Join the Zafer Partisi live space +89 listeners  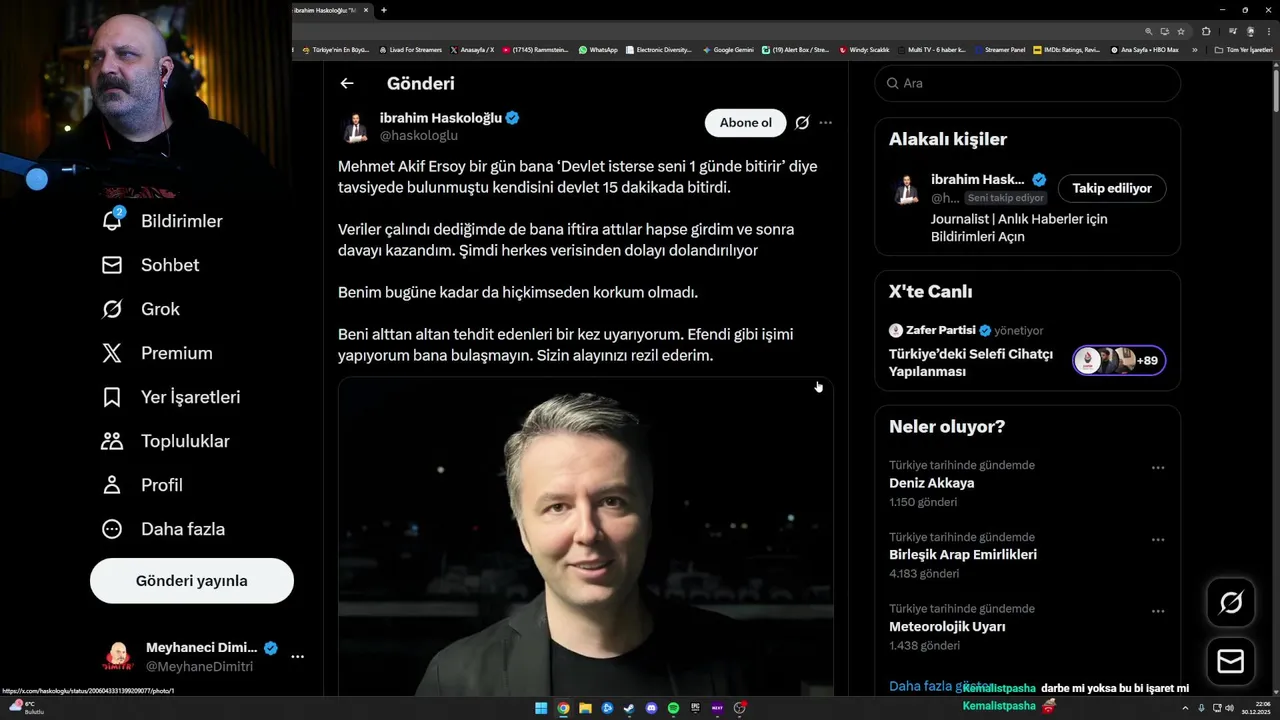tap(1119, 361)
